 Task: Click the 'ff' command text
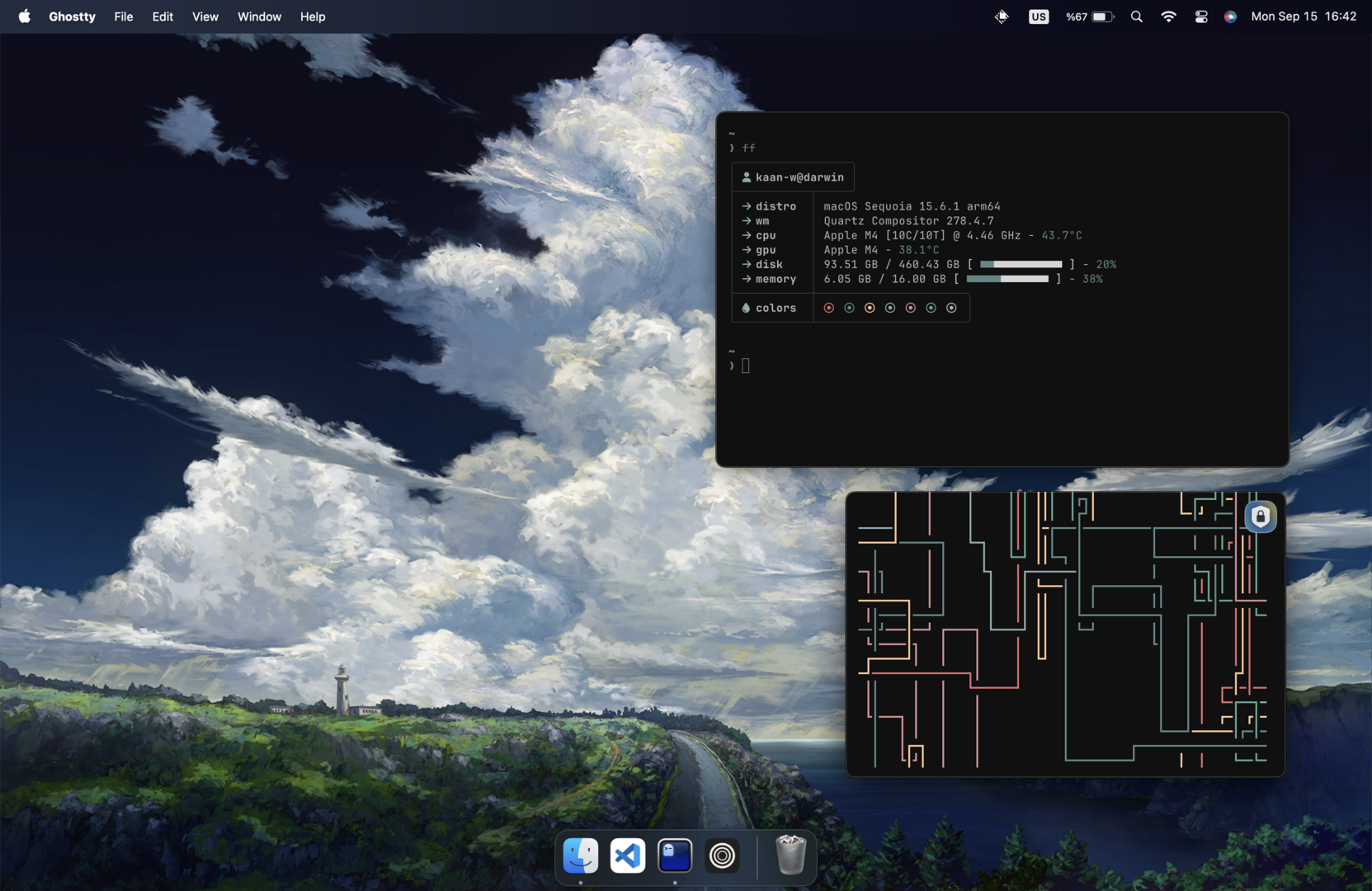pyautogui.click(x=749, y=148)
